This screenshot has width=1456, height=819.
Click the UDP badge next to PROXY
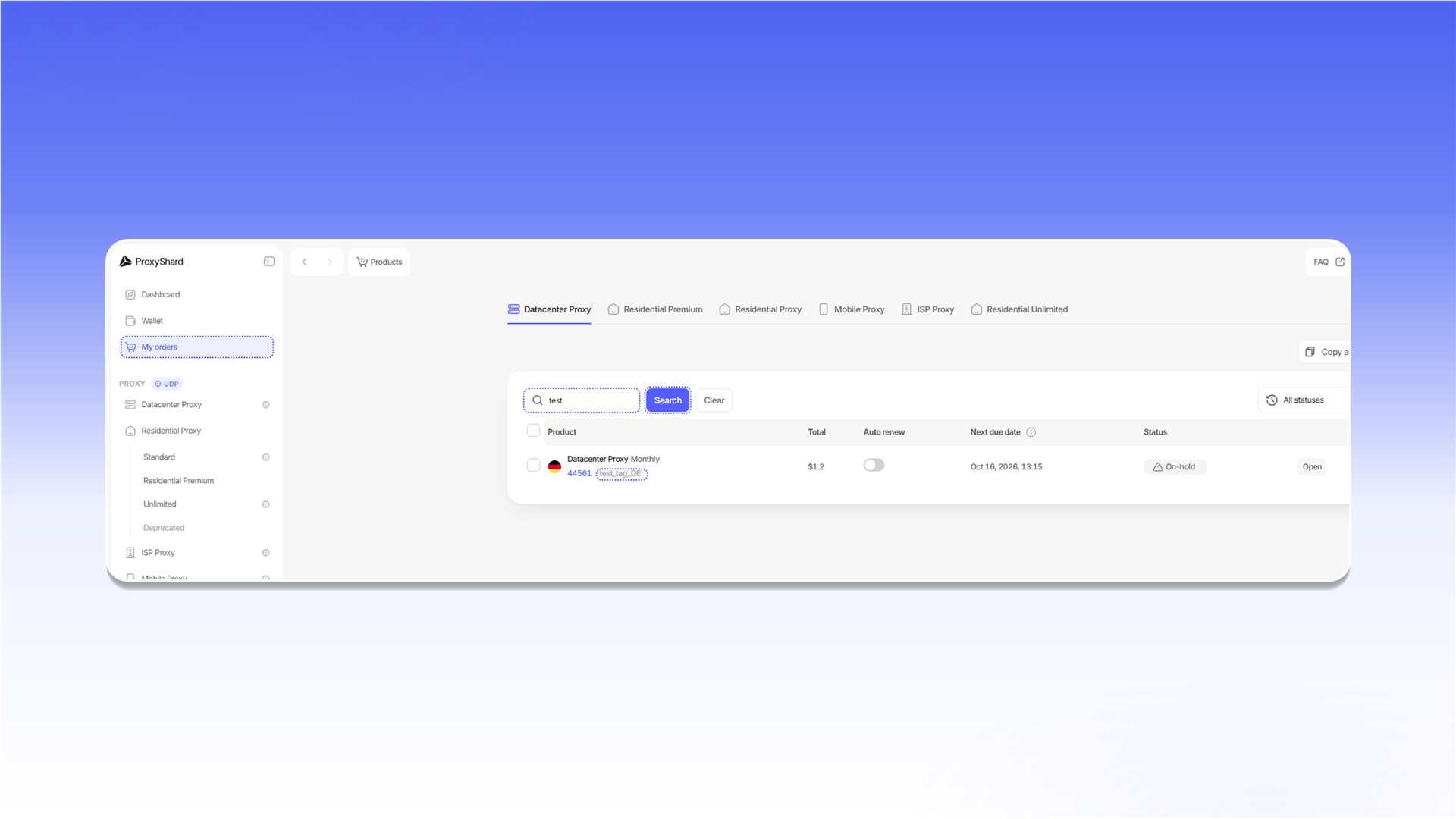[x=167, y=384]
